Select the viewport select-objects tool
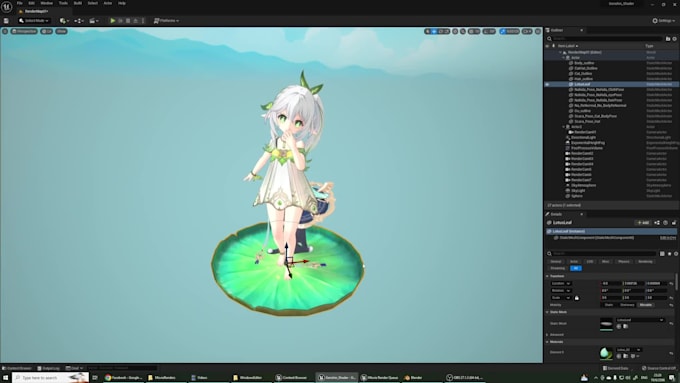The width and height of the screenshot is (680, 383). point(428,31)
